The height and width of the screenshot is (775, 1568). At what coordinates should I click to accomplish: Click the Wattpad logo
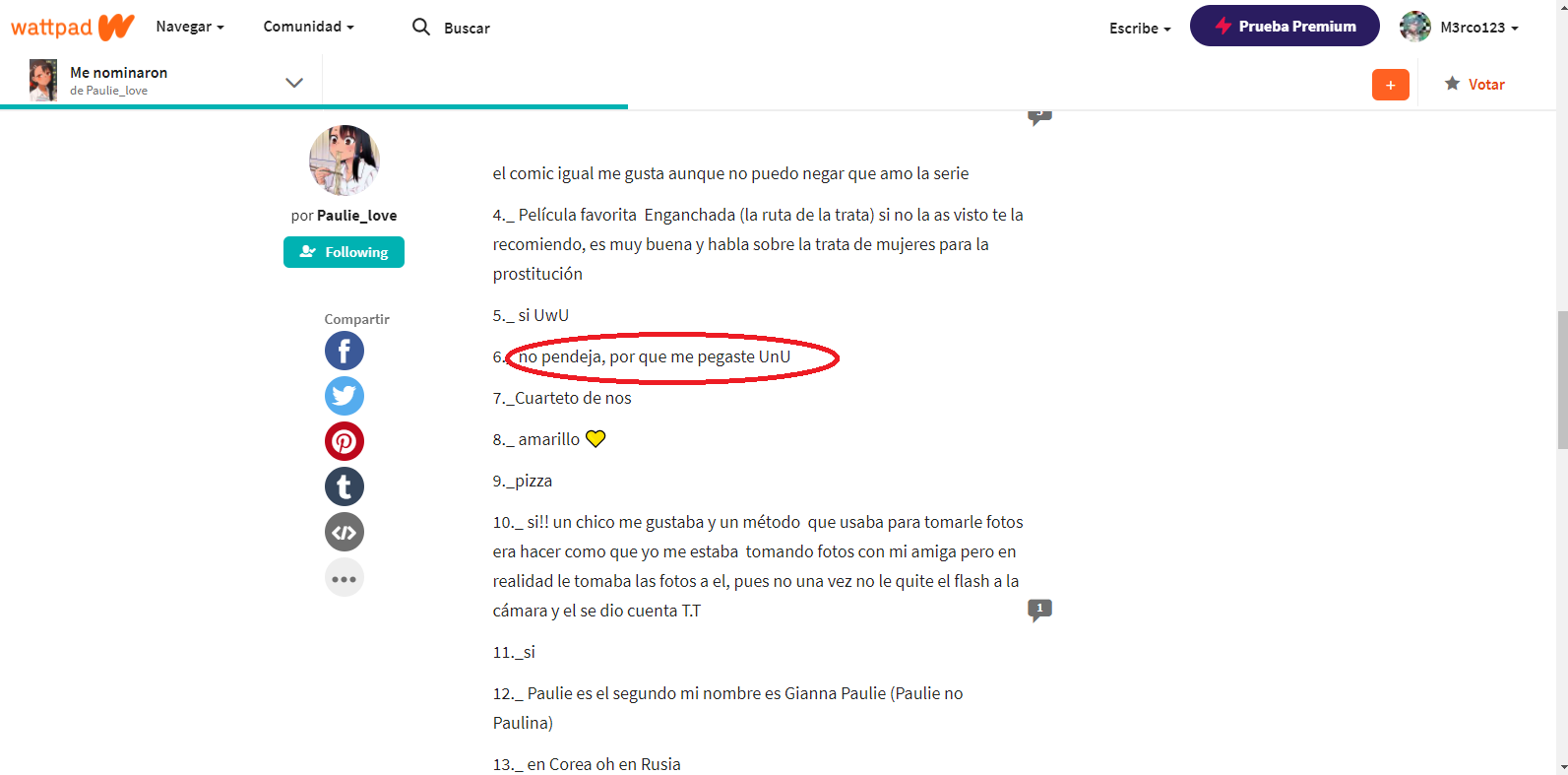pyautogui.click(x=72, y=27)
